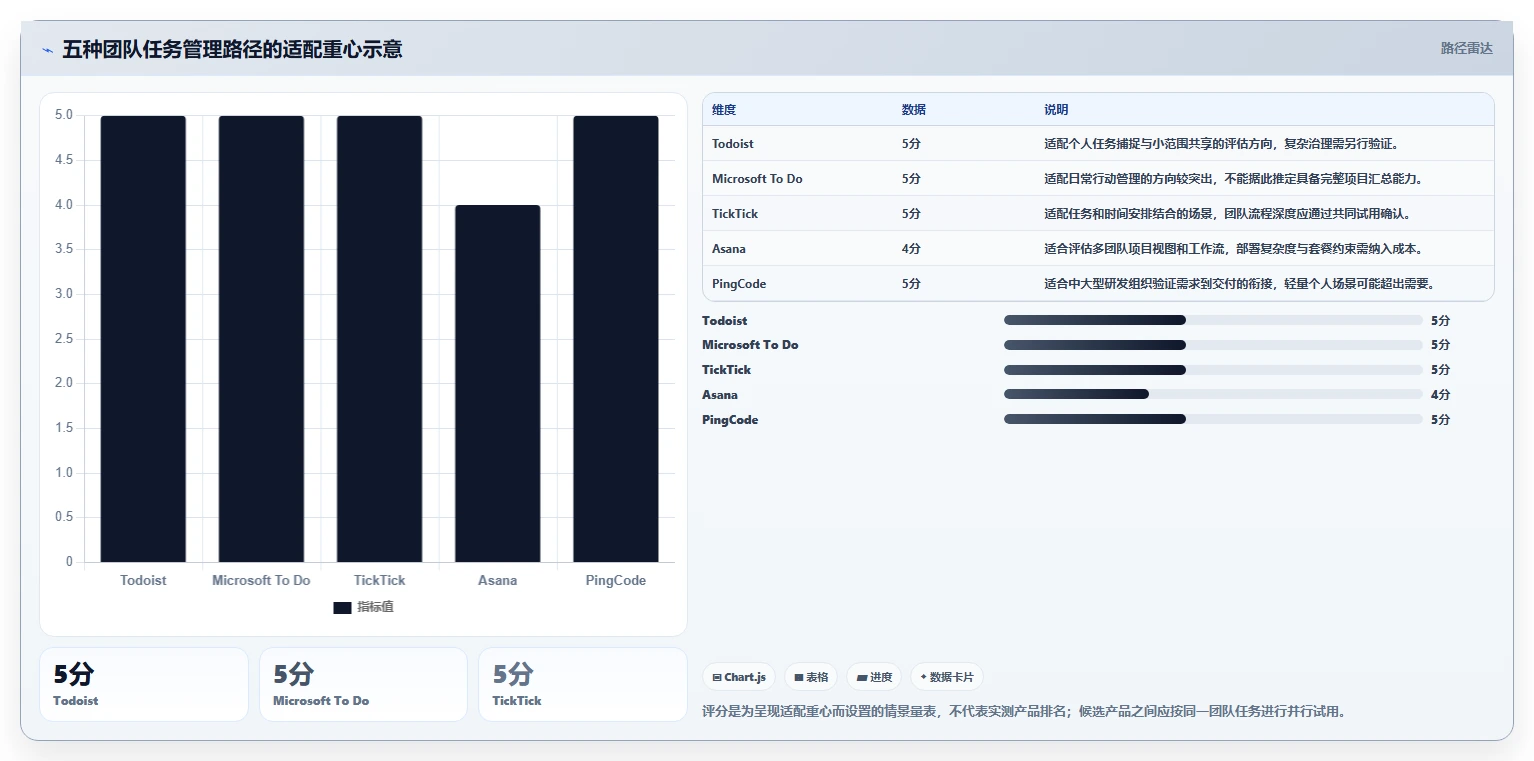Click the TickTick progress bar
This screenshot has height=761, width=1534.
click(1213, 370)
